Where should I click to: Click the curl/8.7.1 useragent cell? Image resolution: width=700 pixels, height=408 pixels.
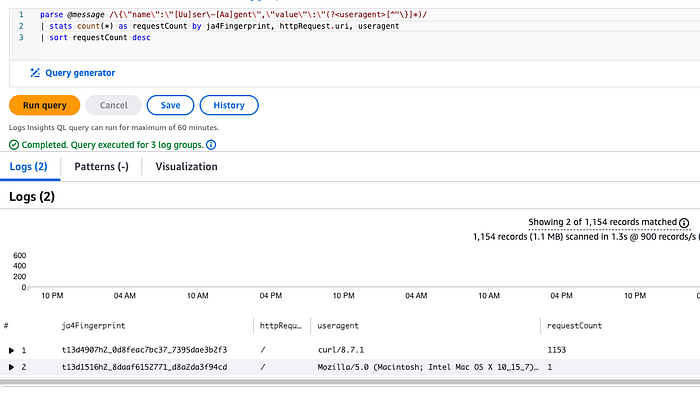pos(341,350)
